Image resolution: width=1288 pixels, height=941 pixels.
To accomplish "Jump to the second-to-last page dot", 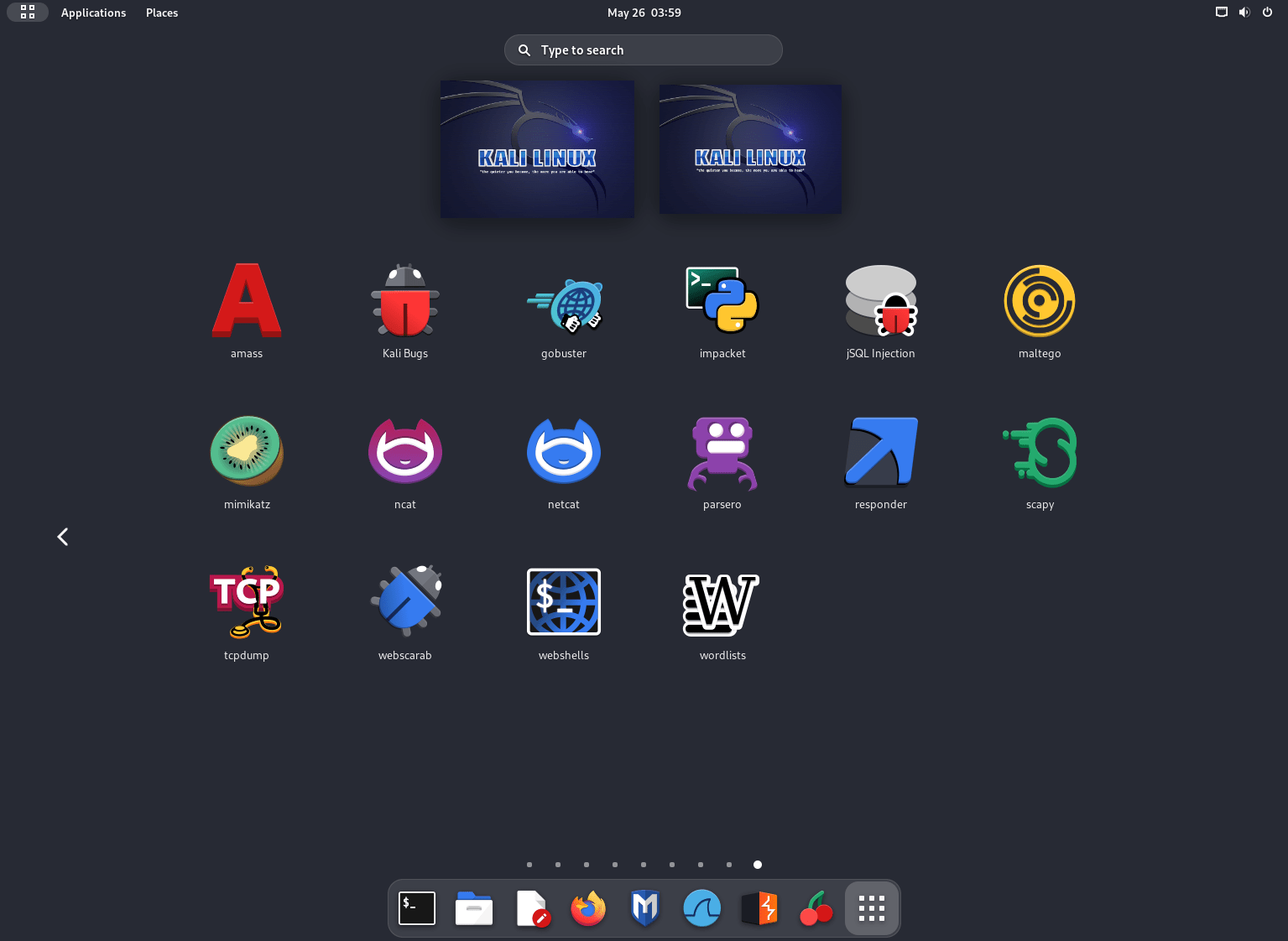I will pyautogui.click(x=729, y=865).
